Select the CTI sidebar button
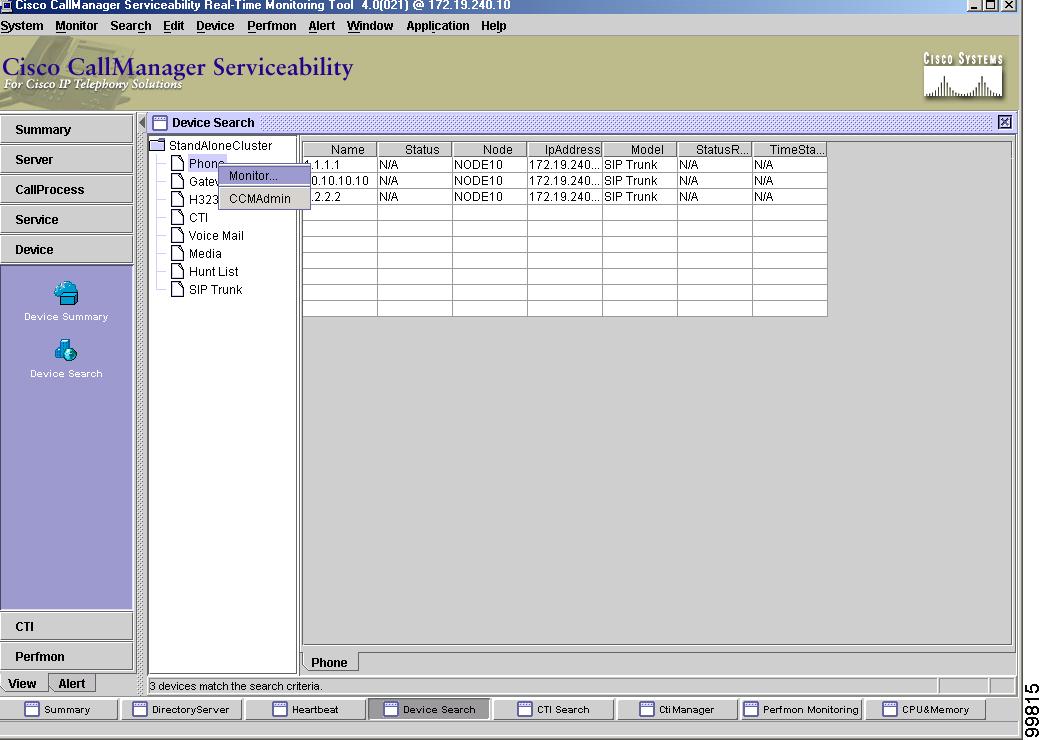 [x=67, y=627]
